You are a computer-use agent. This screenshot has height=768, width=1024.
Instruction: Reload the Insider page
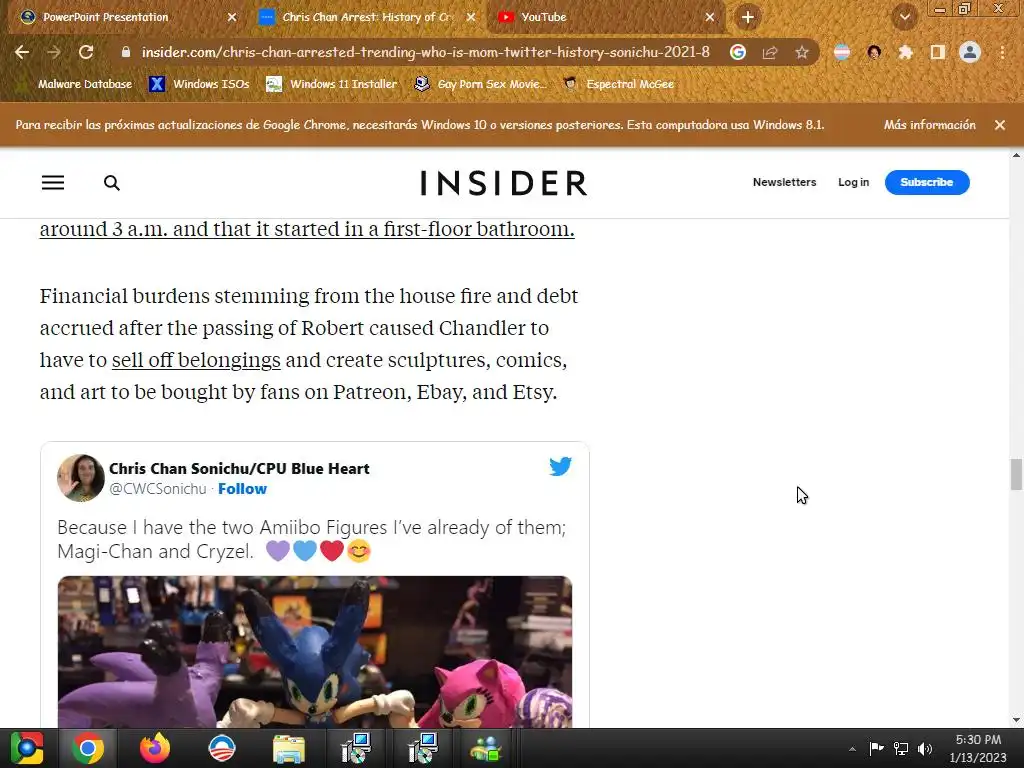(x=86, y=52)
